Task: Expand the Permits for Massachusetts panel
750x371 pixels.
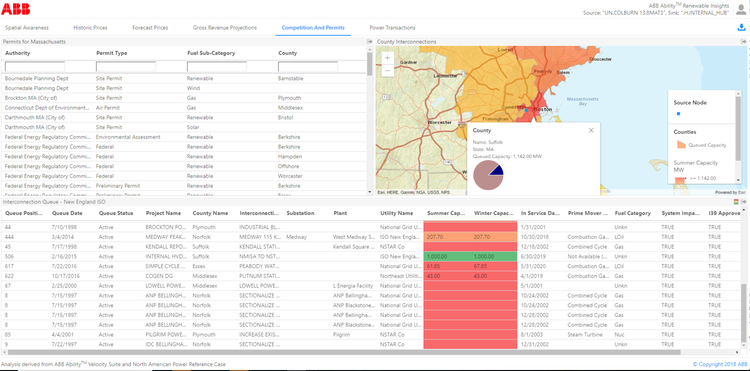Action: coord(369,42)
